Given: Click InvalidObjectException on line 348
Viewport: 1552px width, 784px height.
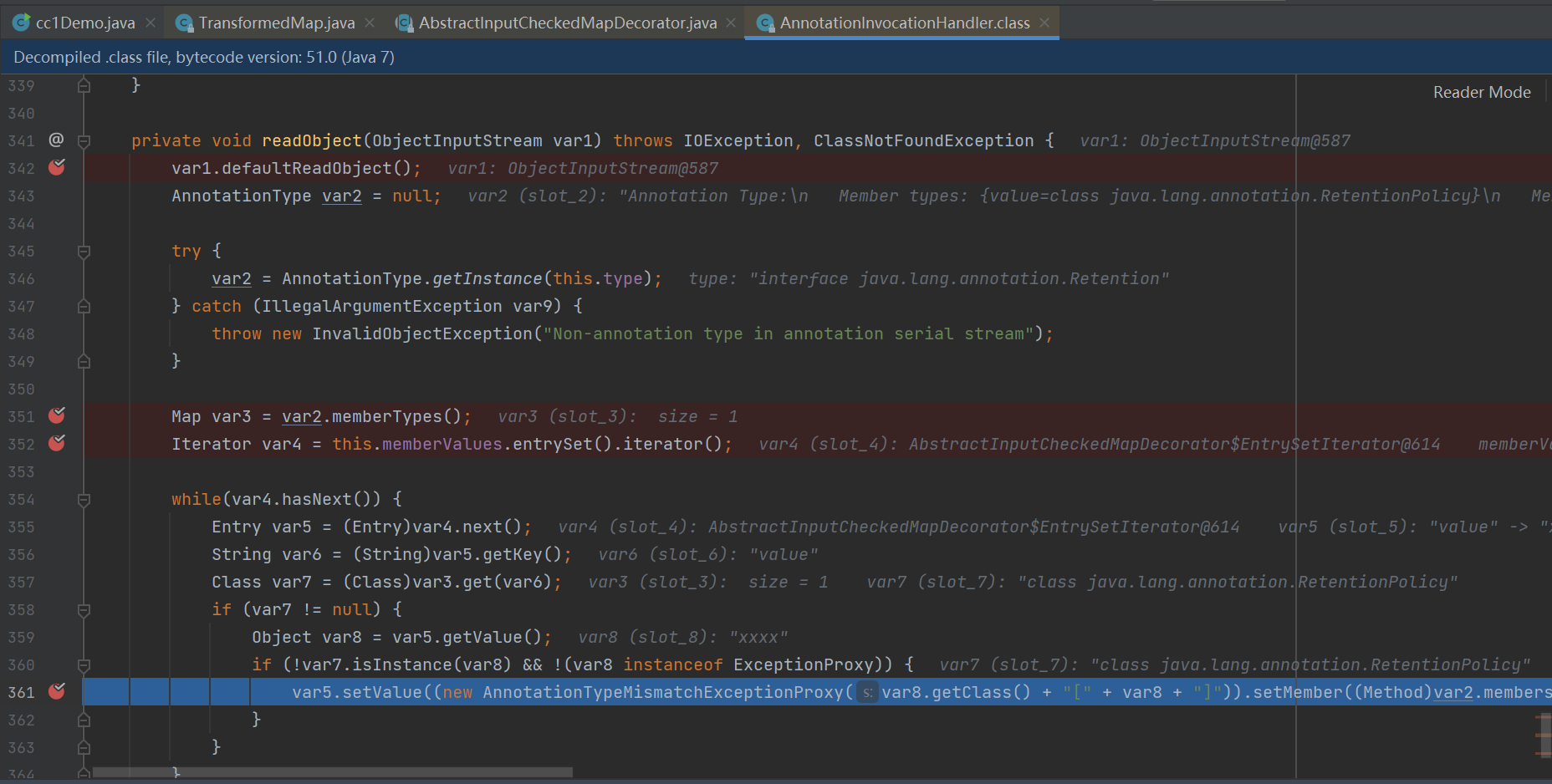Looking at the screenshot, I should (422, 333).
